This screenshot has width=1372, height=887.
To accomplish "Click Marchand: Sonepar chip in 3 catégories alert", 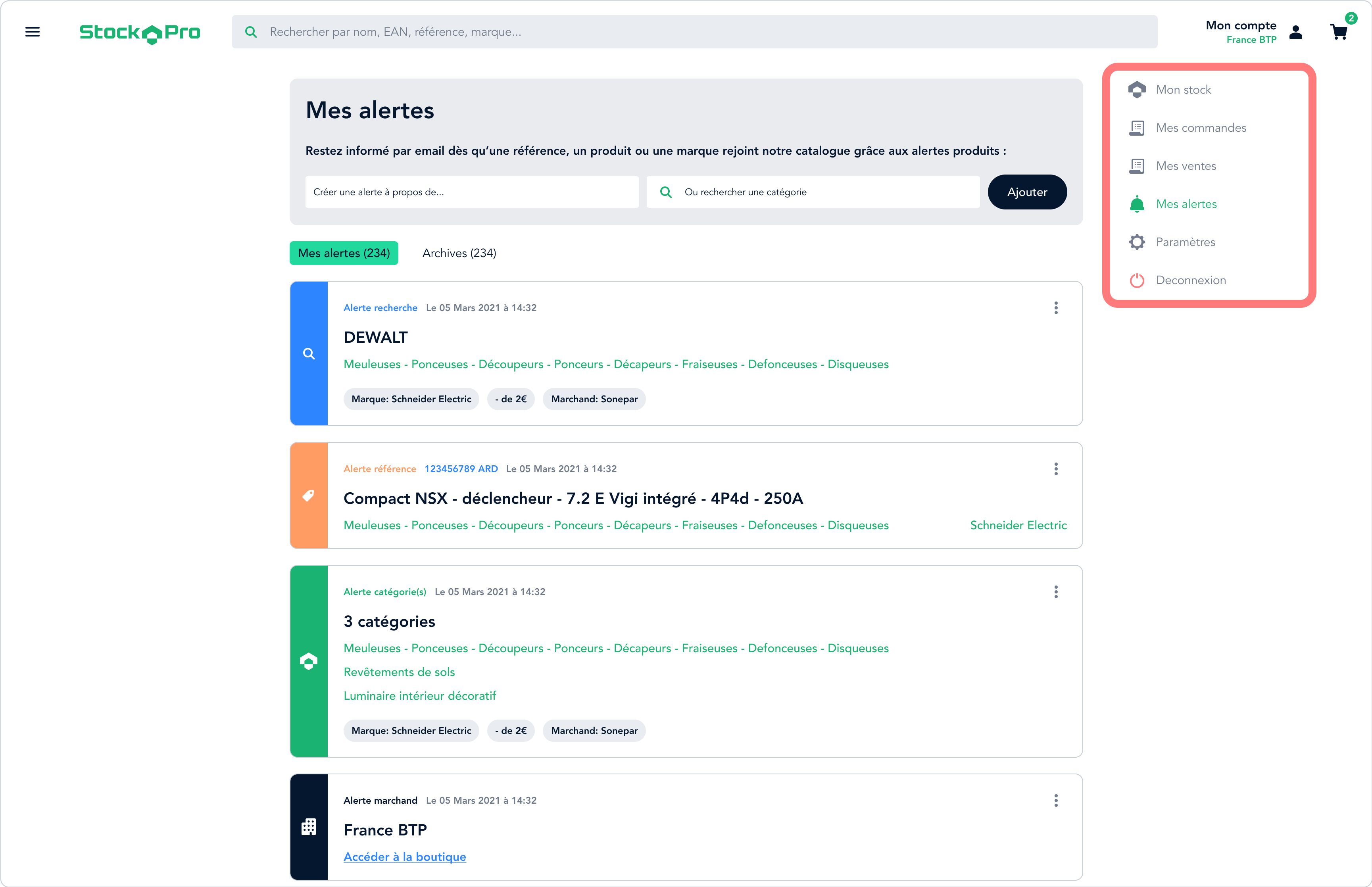I will pyautogui.click(x=594, y=731).
